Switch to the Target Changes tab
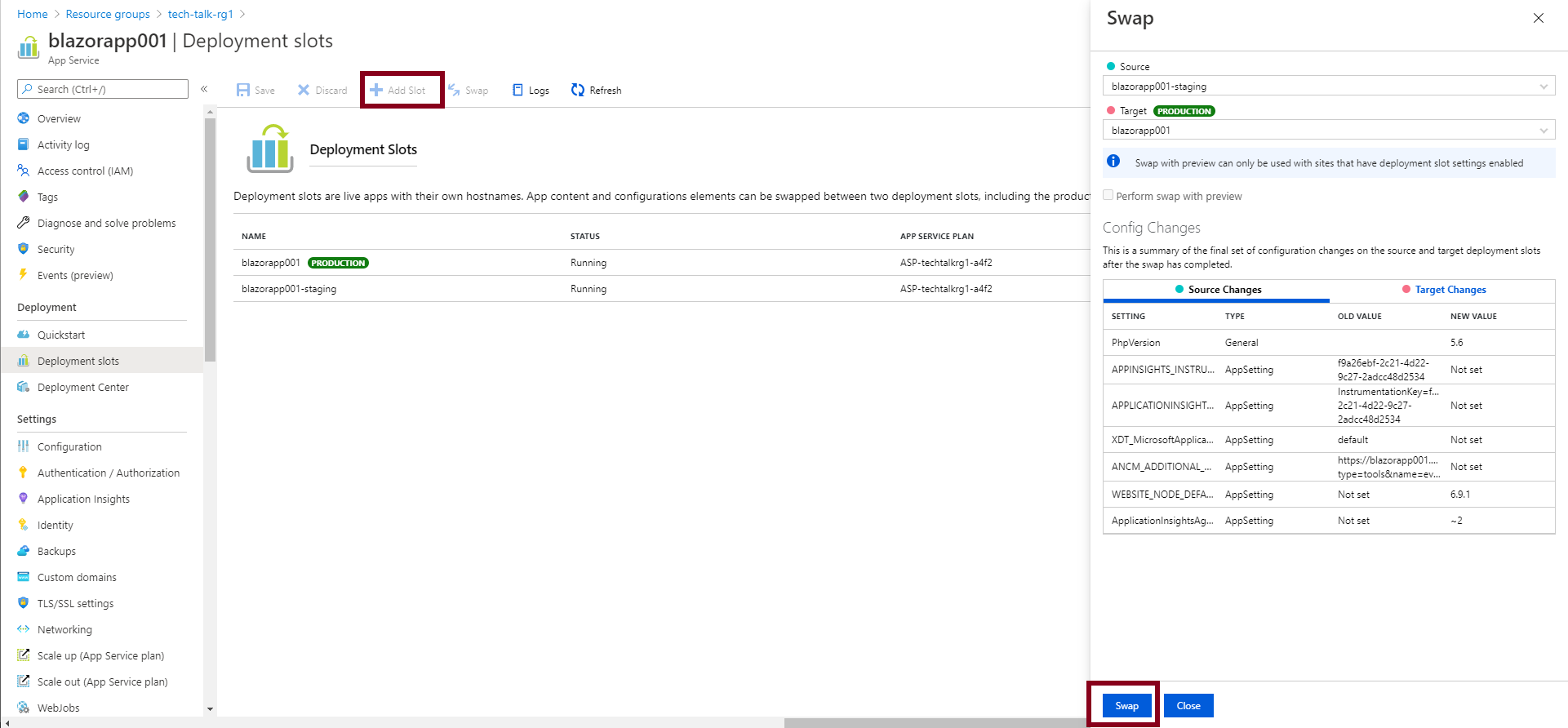The height and width of the screenshot is (728, 1568). (x=1443, y=290)
